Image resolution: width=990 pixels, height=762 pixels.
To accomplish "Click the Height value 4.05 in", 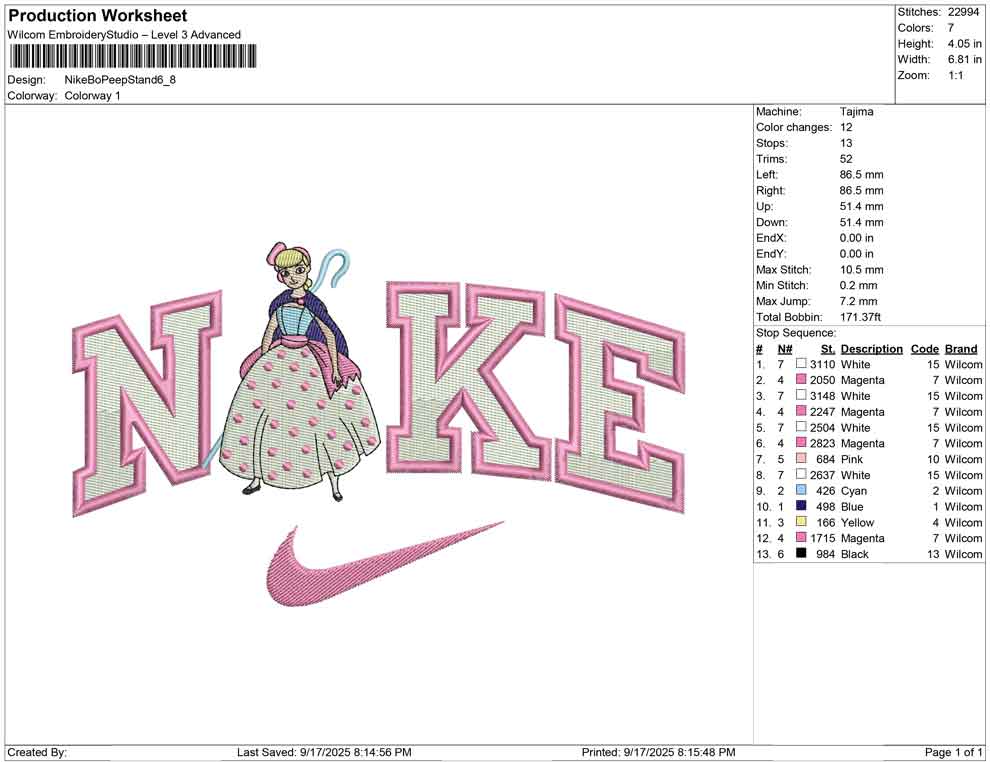I will [964, 44].
